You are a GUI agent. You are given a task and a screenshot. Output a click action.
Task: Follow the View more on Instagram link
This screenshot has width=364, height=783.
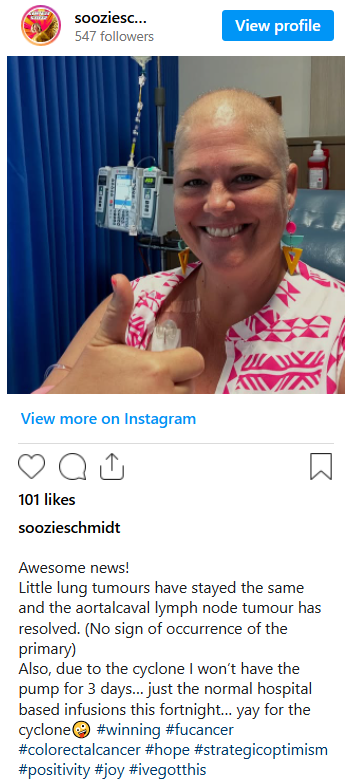(108, 418)
